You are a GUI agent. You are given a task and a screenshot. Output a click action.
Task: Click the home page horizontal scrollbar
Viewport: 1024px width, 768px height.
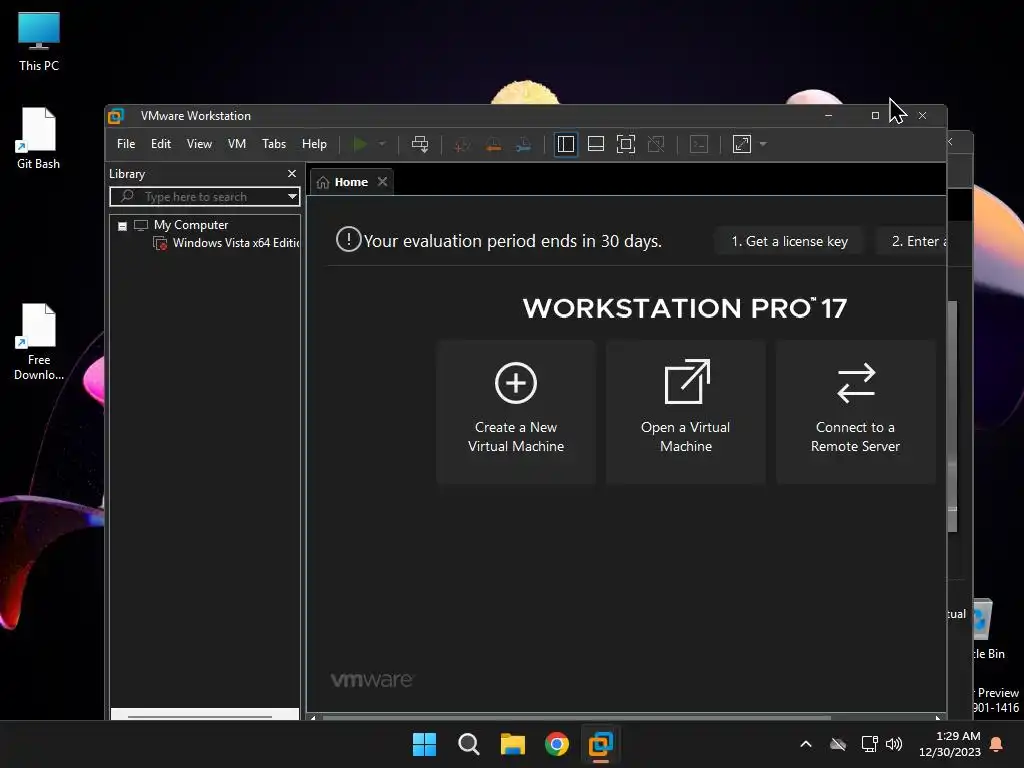pyautogui.click(x=577, y=718)
